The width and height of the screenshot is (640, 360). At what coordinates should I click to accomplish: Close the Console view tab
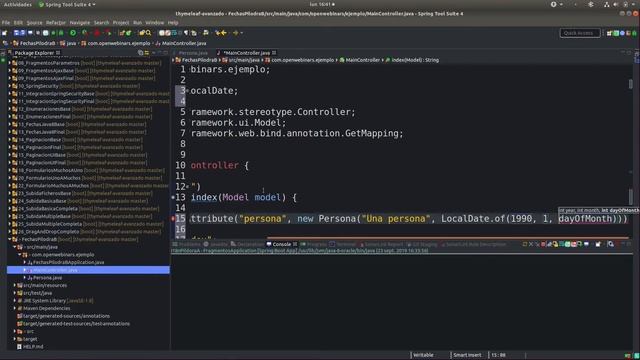tap(295, 244)
